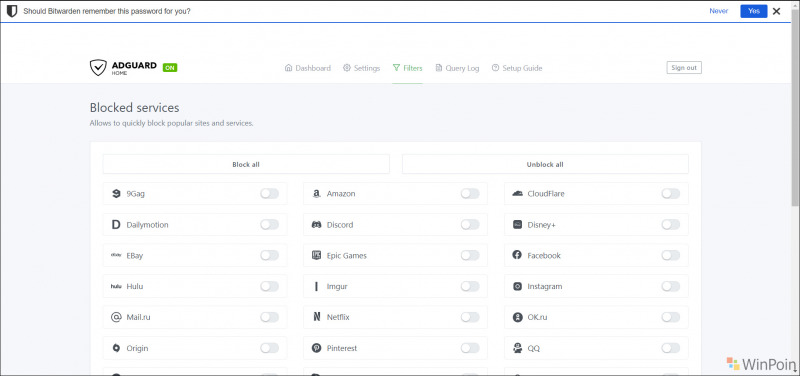800x376 pixels.
Task: Click the CloudFlare cloud icon
Action: click(517, 194)
